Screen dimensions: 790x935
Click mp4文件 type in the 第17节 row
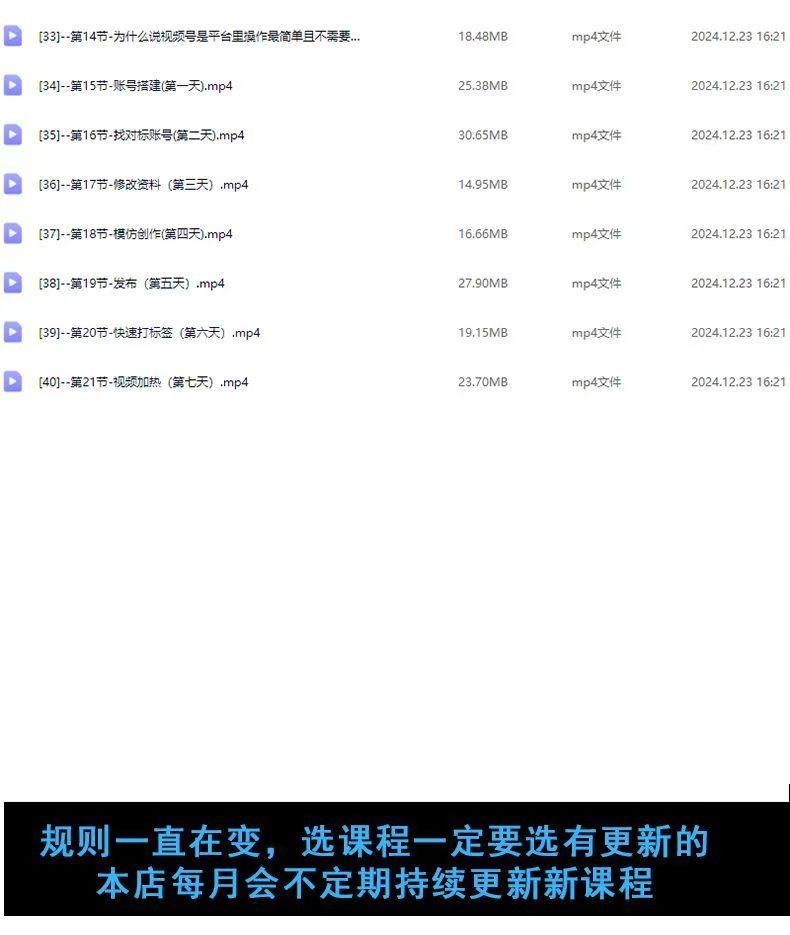tap(596, 185)
